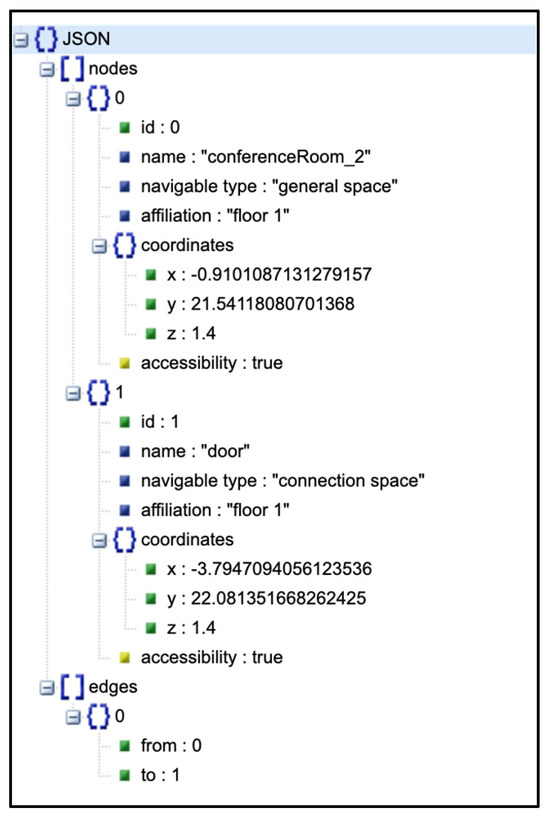550x818 pixels.
Task: Collapse node 0 object
Action: (74, 99)
